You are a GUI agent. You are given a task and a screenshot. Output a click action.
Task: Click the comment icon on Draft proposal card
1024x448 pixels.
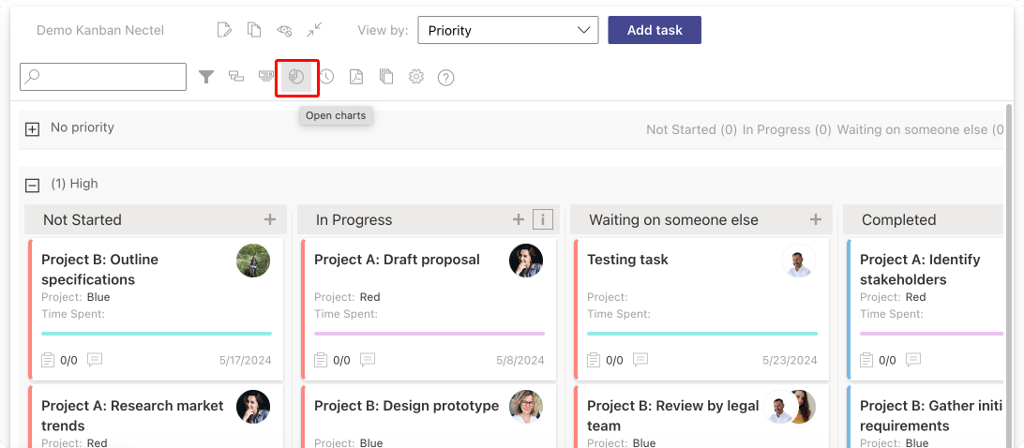coord(368,360)
